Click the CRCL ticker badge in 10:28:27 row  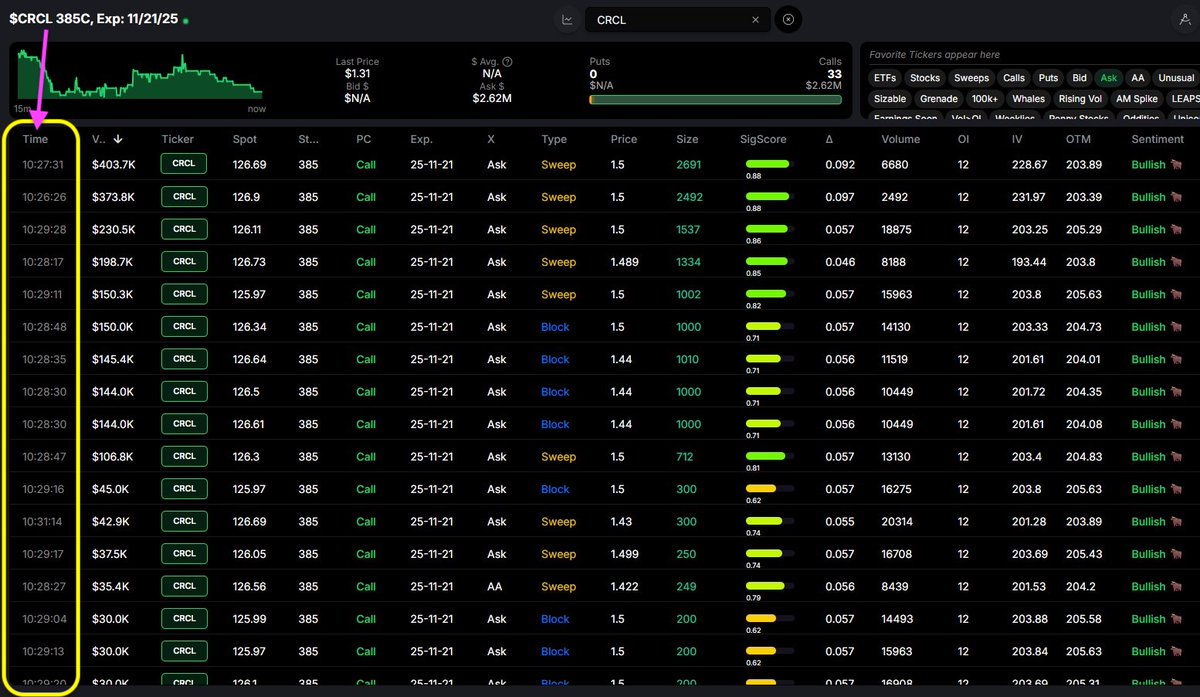[184, 586]
